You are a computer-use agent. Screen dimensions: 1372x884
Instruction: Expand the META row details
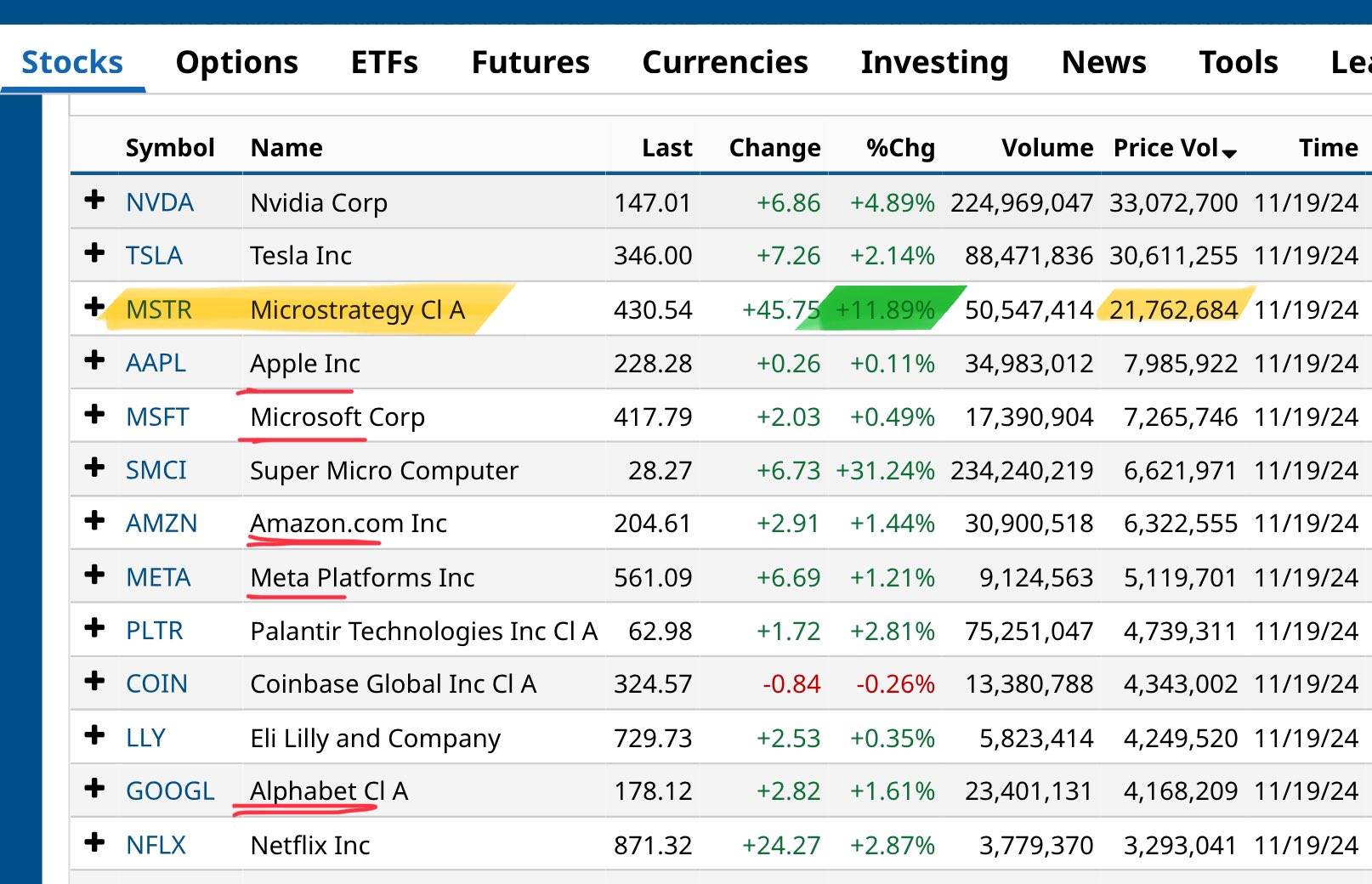pyautogui.click(x=94, y=575)
